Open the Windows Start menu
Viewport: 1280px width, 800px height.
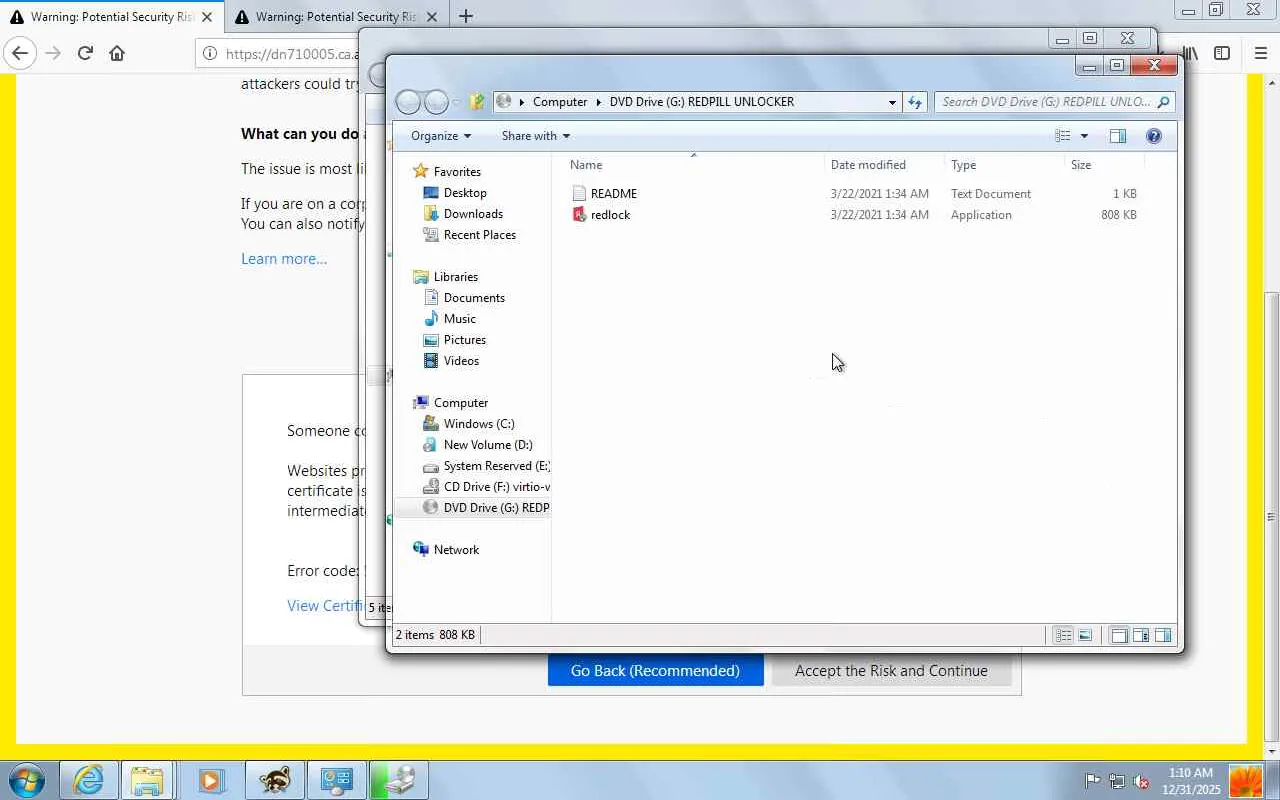tap(27, 779)
